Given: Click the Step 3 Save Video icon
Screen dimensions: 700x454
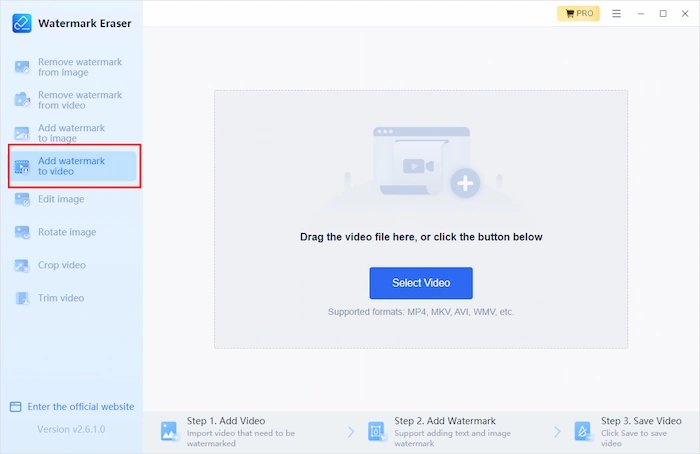Looking at the screenshot, I should (x=583, y=431).
